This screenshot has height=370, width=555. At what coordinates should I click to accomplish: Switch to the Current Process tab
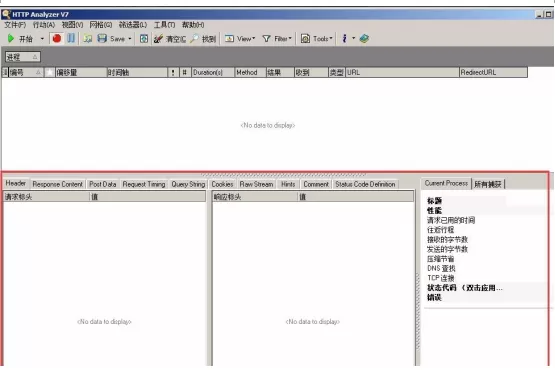446,183
